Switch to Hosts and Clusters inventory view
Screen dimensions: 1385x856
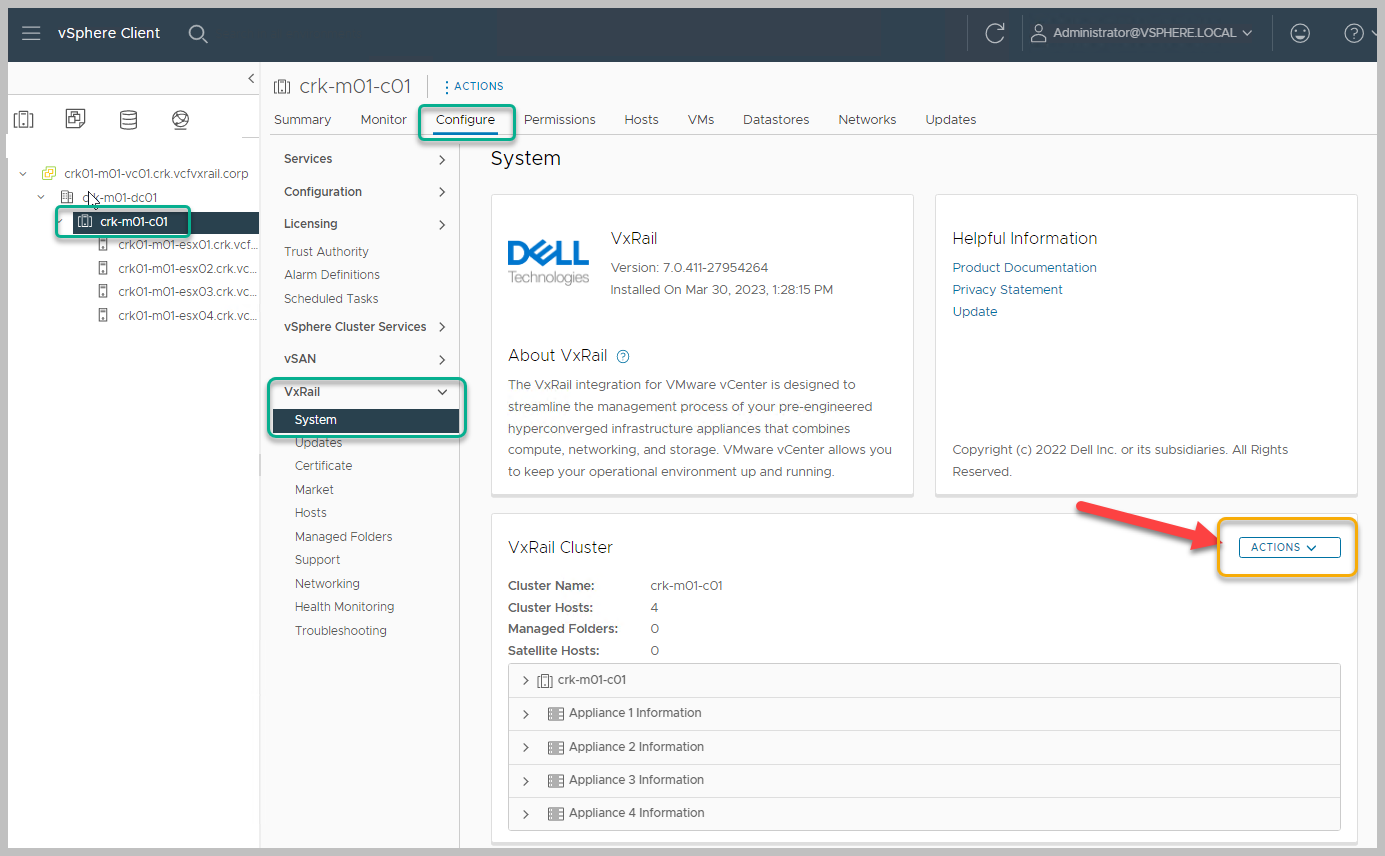[x=23, y=120]
